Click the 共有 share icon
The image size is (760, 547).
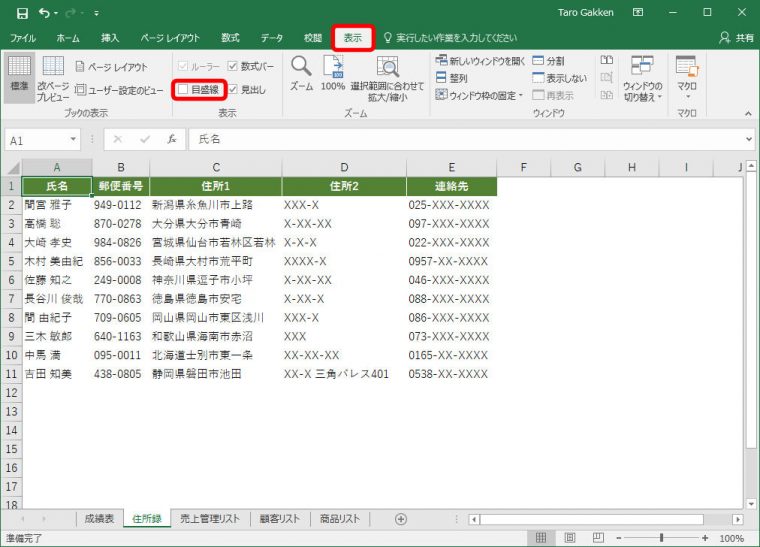coord(736,38)
